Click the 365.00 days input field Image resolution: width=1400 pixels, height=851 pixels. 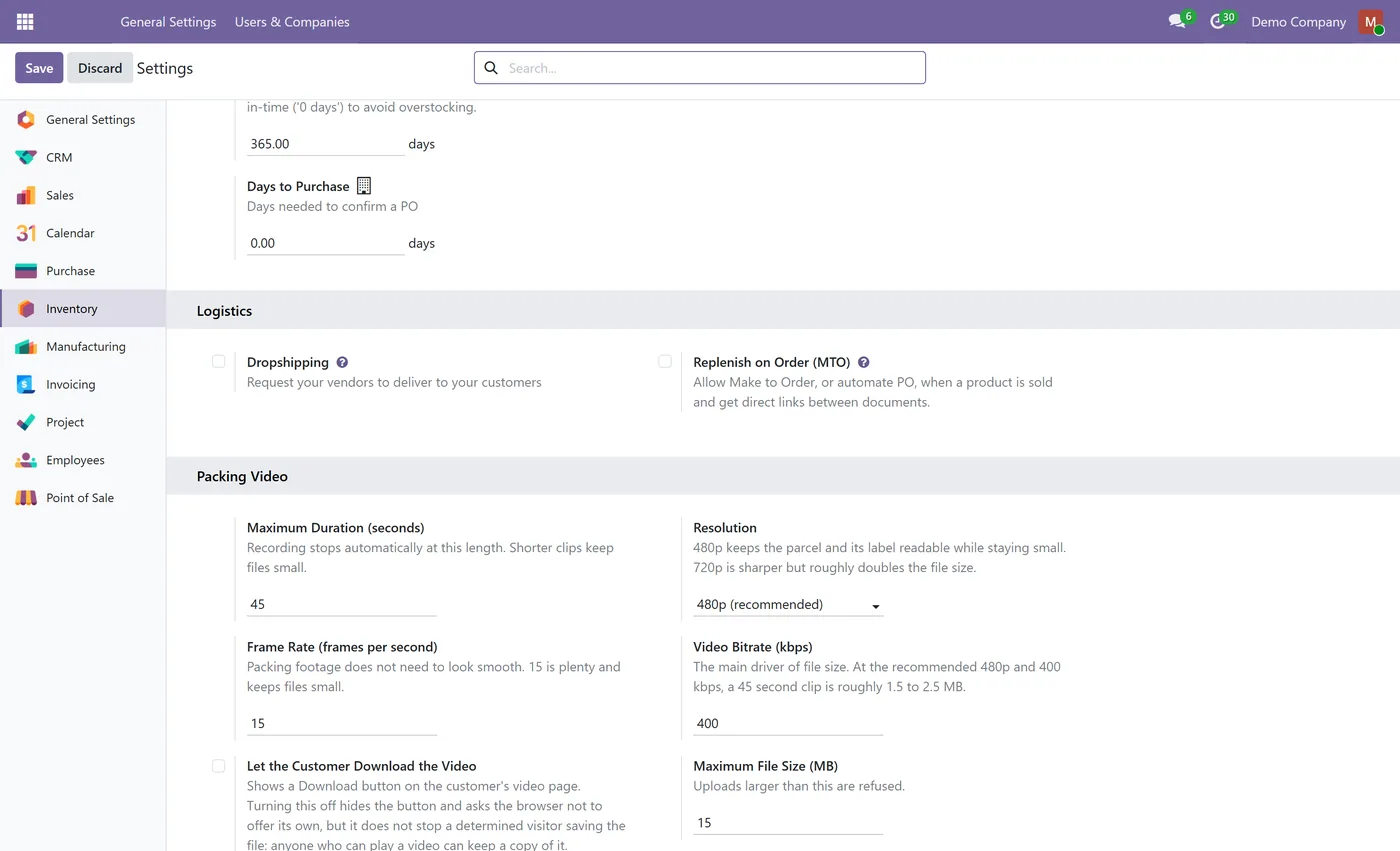325,144
